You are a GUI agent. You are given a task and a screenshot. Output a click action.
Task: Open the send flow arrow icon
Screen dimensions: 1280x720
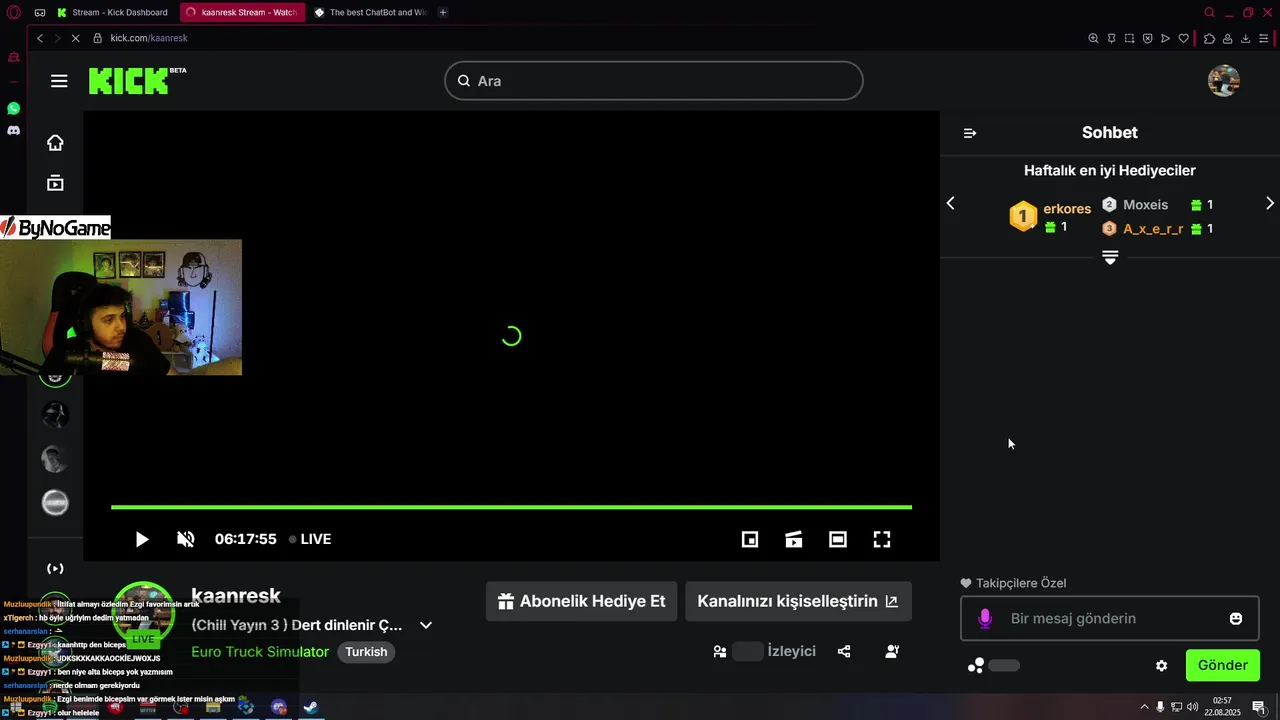tap(1165, 38)
